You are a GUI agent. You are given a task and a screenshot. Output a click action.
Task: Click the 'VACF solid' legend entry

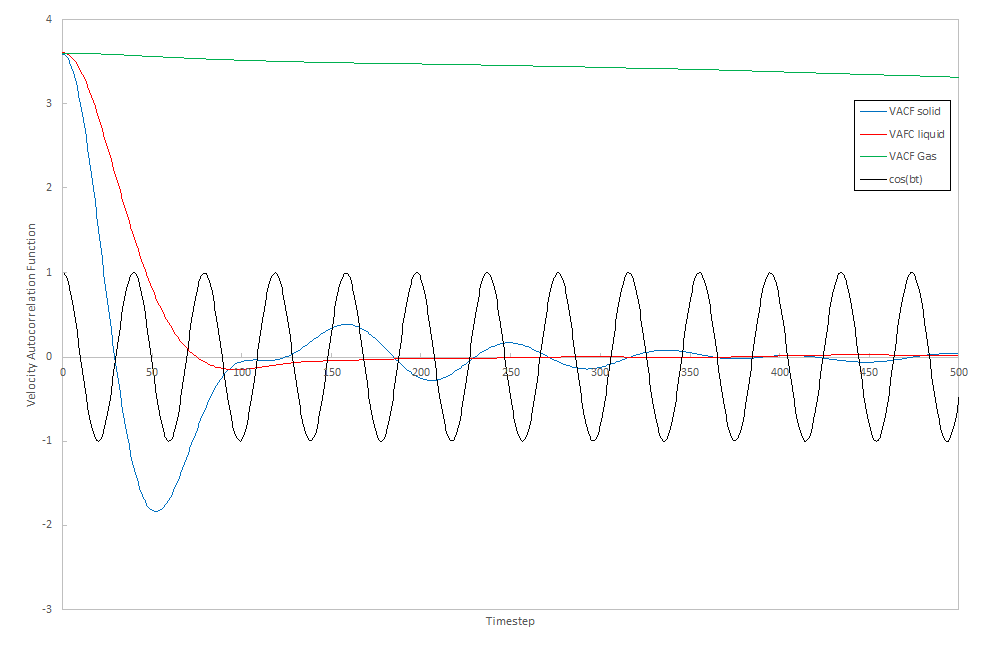point(901,111)
